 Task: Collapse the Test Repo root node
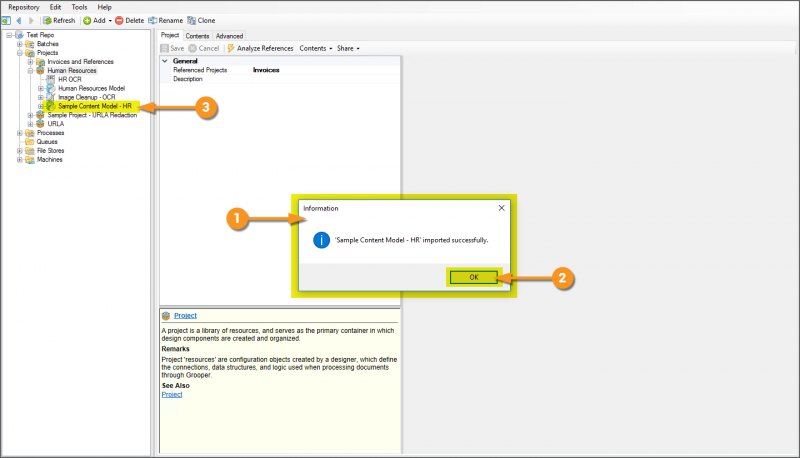pos(9,35)
